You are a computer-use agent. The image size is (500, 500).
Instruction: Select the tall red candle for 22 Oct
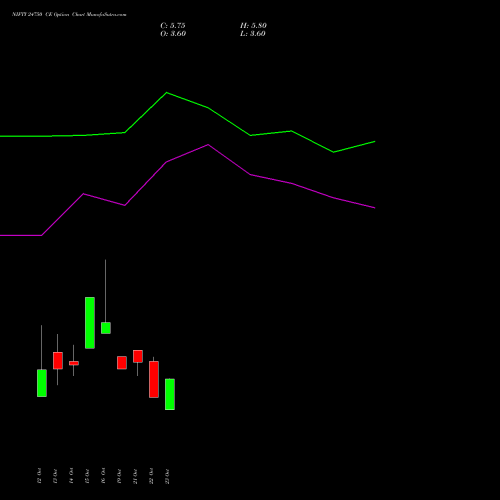click(x=154, y=379)
